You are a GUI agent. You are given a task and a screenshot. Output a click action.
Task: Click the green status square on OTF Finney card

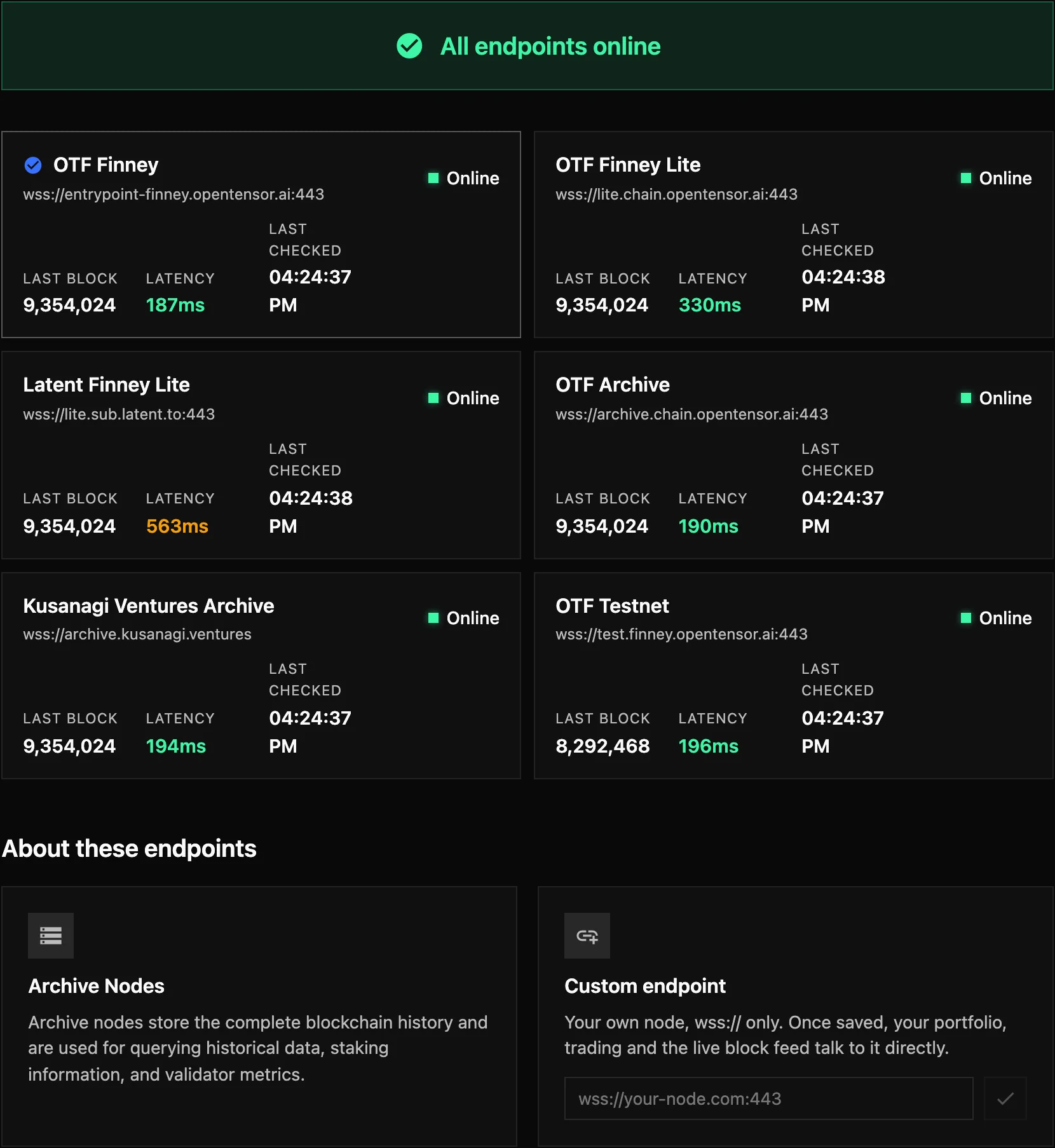(433, 178)
